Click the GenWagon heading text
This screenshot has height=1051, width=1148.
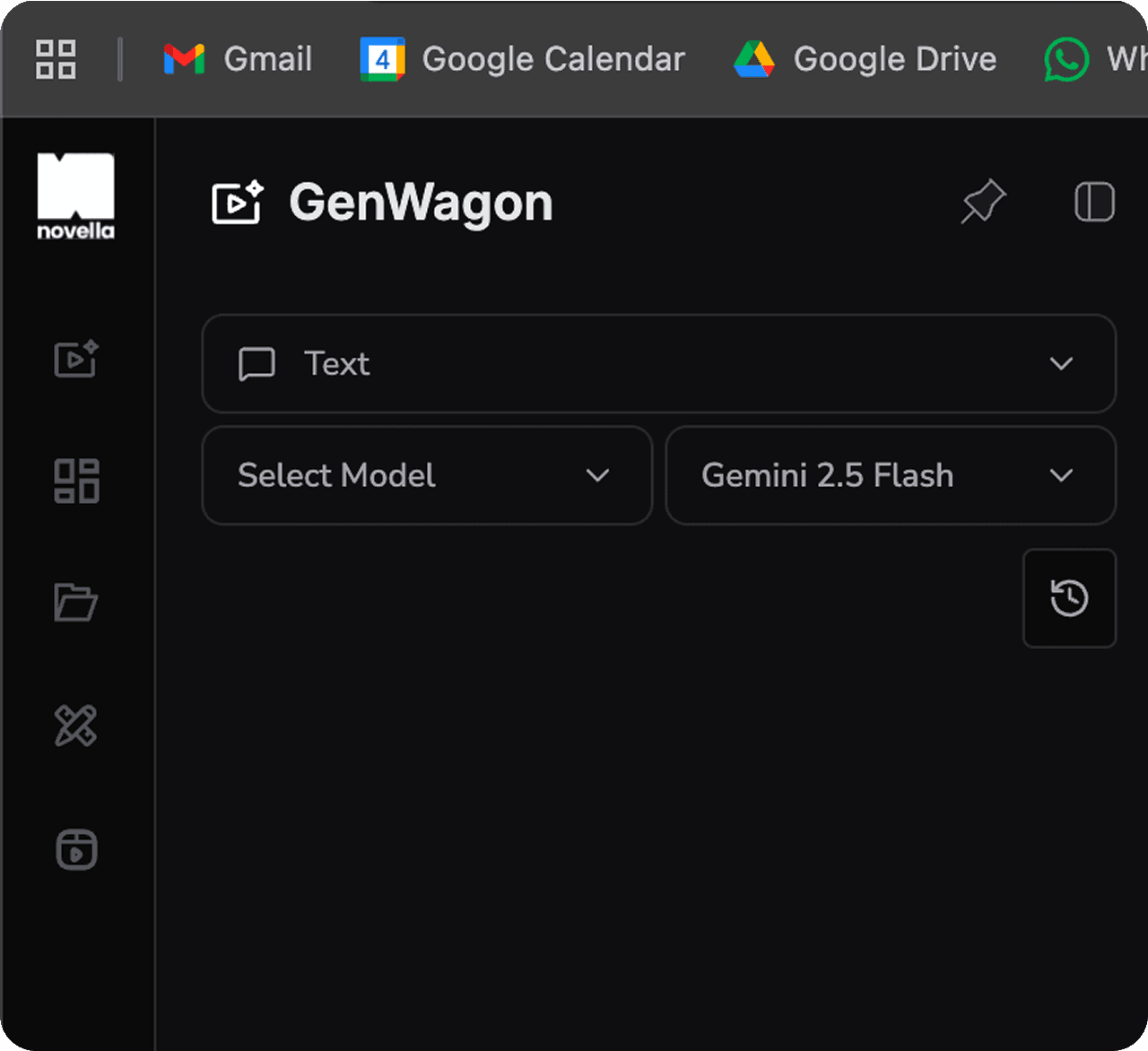421,202
